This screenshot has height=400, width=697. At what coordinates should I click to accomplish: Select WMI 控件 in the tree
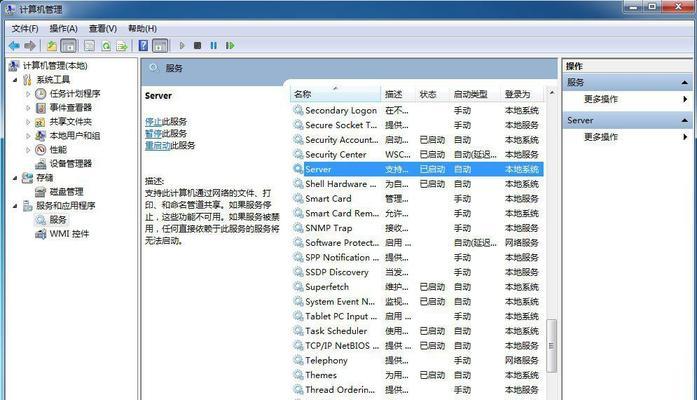pyautogui.click(x=69, y=233)
